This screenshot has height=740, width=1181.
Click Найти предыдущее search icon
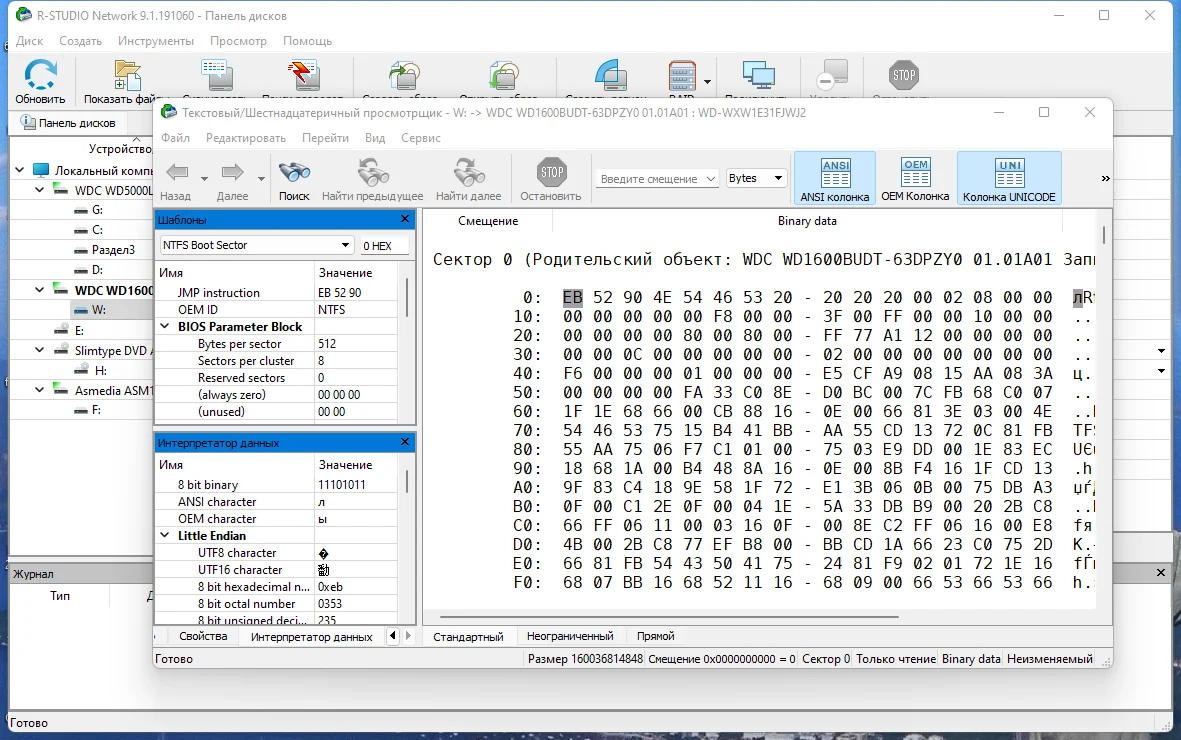coord(372,173)
